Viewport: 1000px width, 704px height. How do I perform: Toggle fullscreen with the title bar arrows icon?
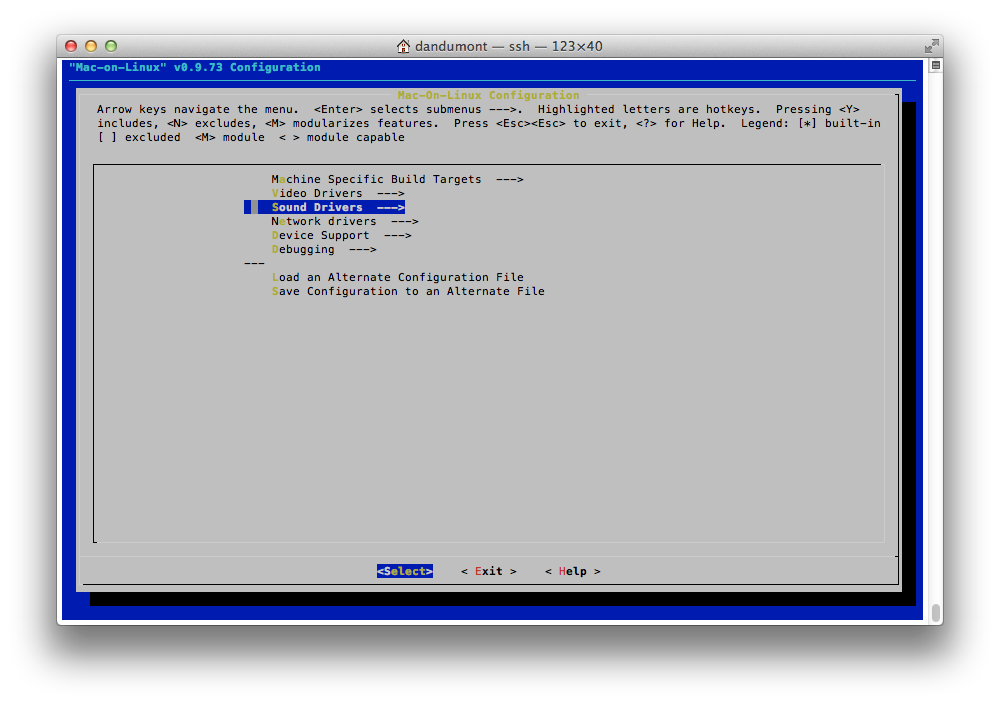tap(931, 46)
